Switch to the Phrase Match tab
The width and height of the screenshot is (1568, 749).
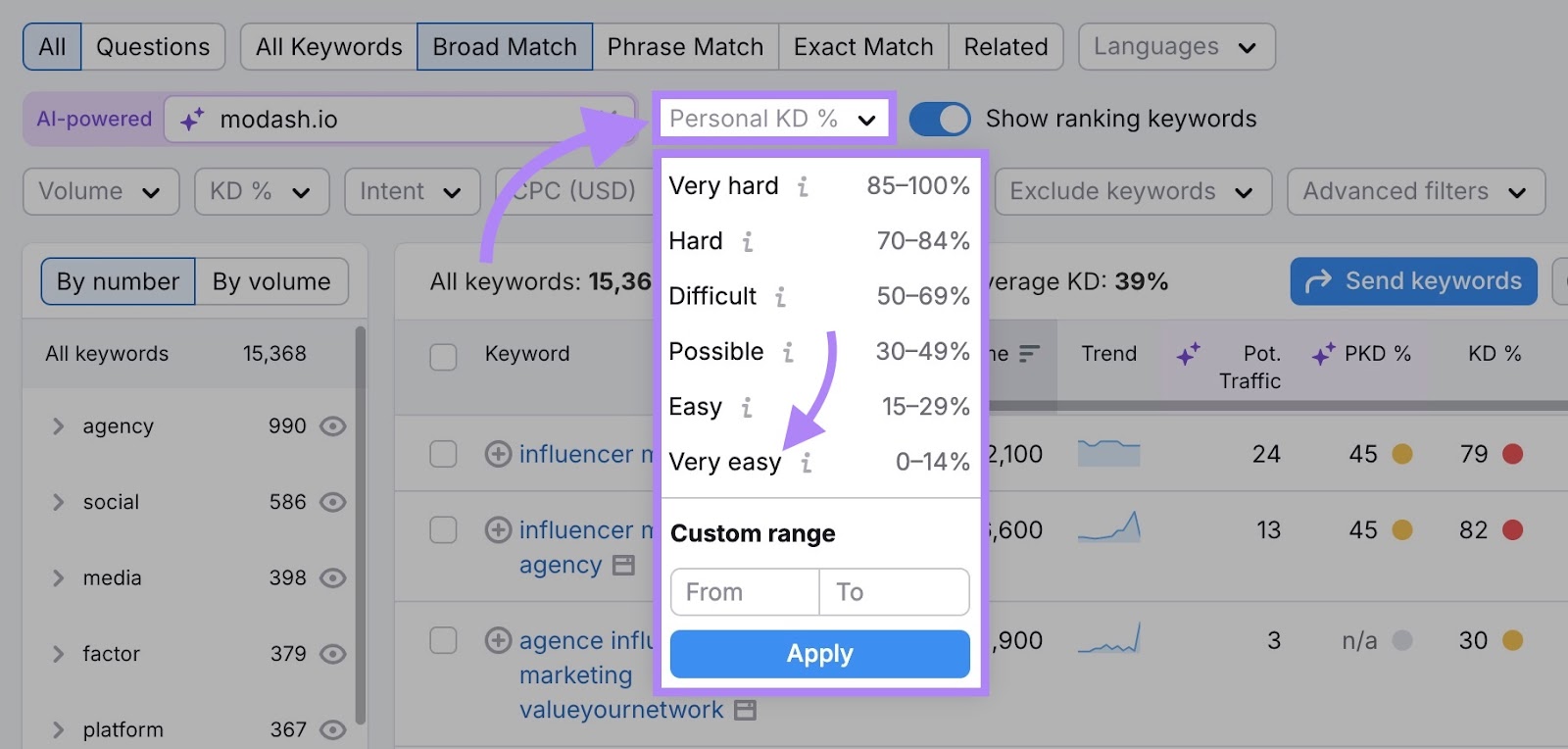coord(685,47)
